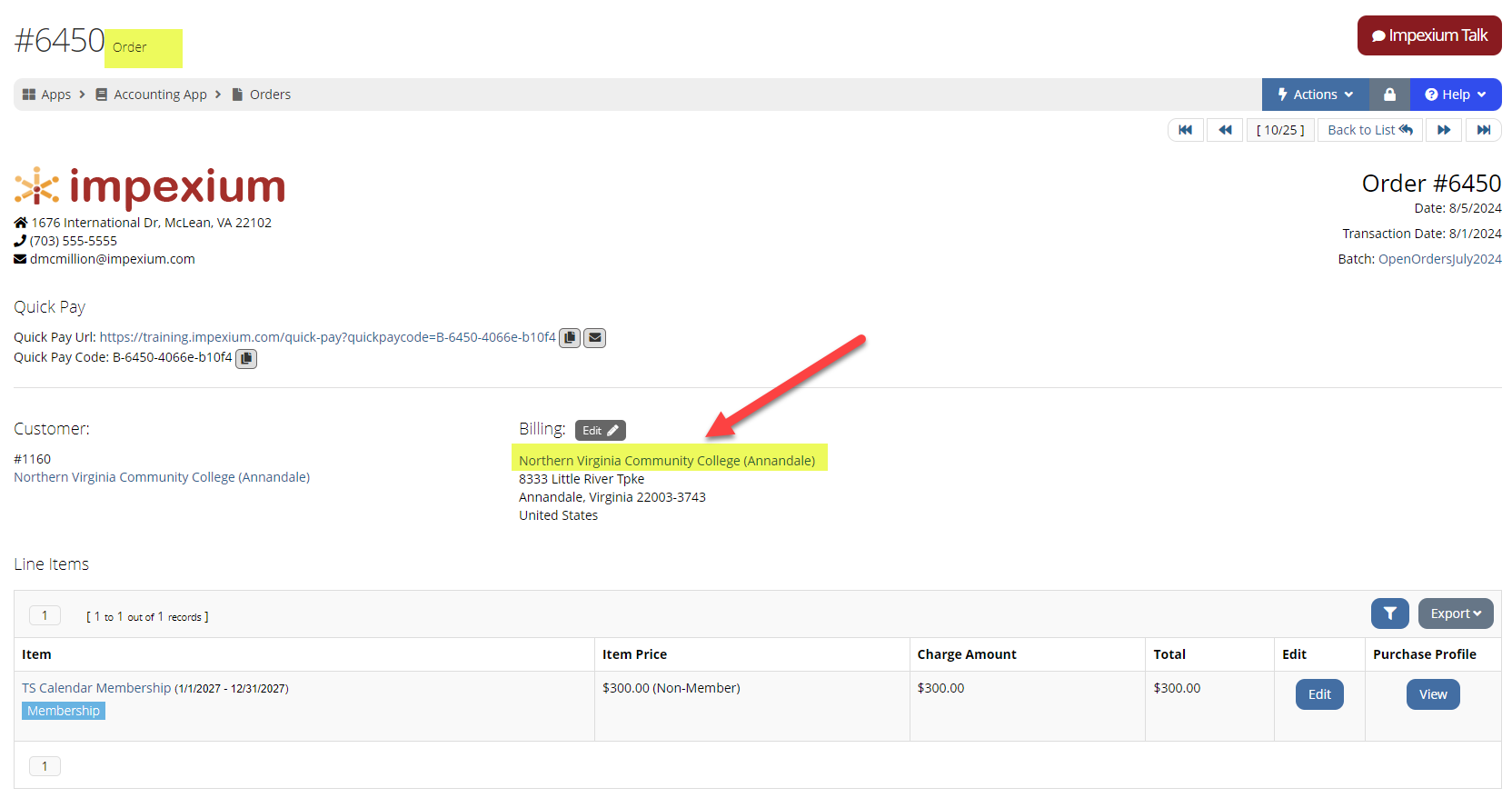The image size is (1512, 798).
Task: Click the Order #6450 heading
Action: tap(1431, 184)
